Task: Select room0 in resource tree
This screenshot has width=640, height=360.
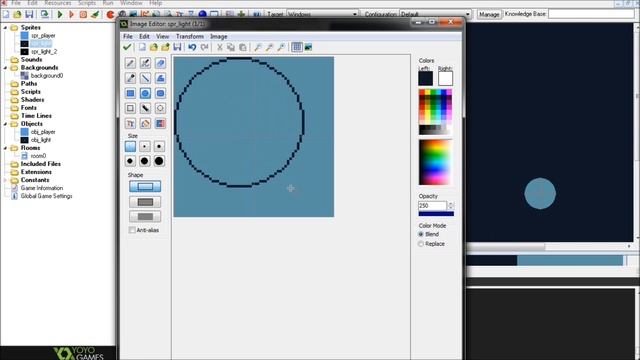Action: [38, 156]
